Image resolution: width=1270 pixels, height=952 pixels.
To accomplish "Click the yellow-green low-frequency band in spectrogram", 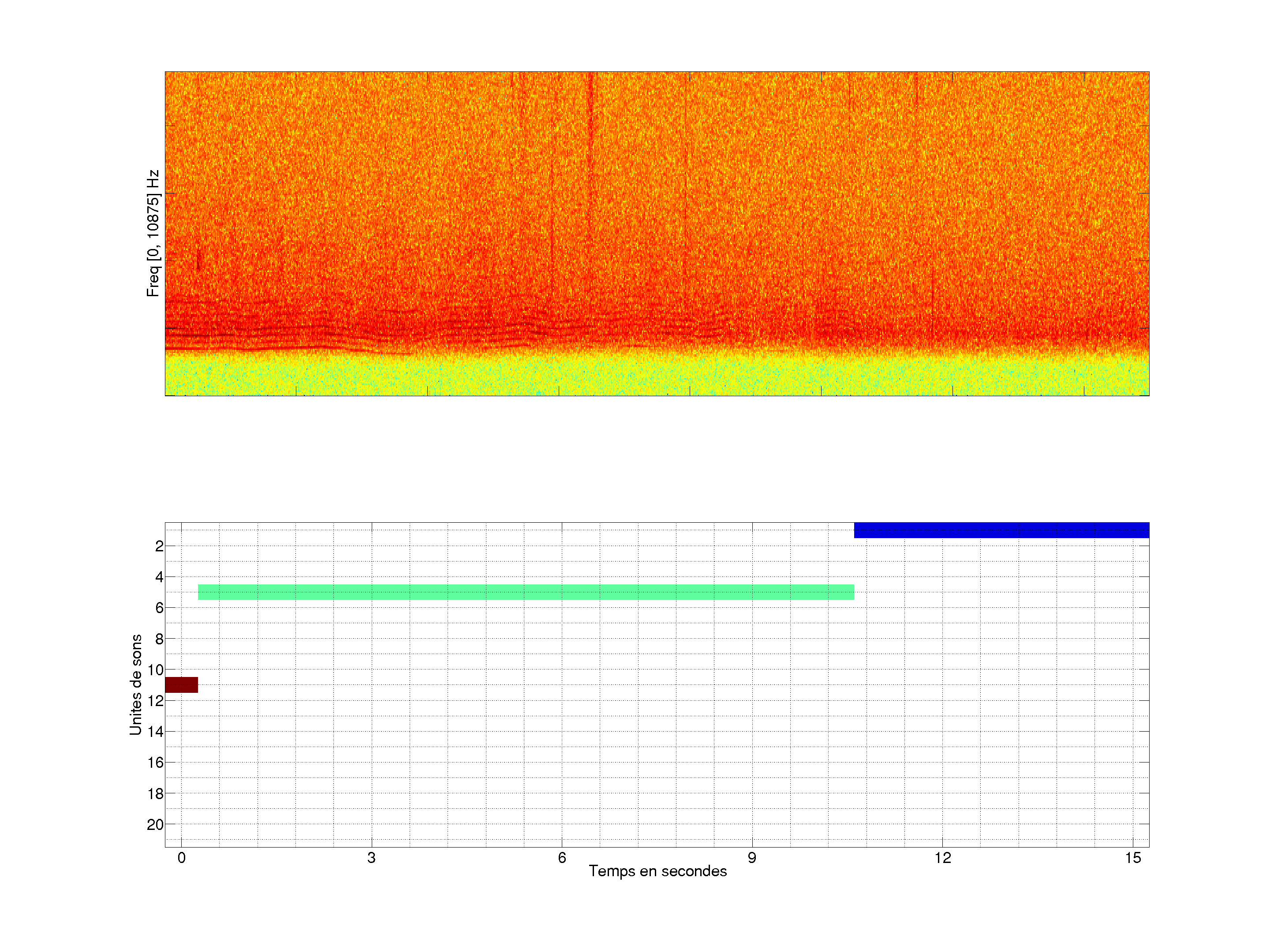I will [x=657, y=376].
